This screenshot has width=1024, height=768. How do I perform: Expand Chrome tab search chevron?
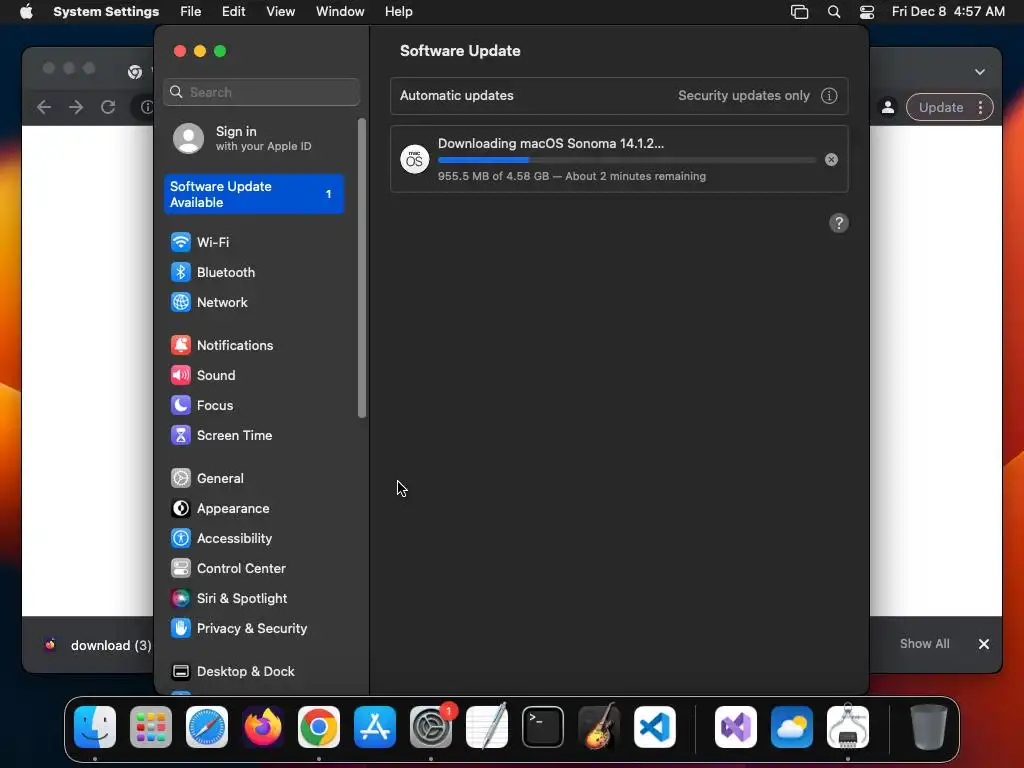pos(980,72)
